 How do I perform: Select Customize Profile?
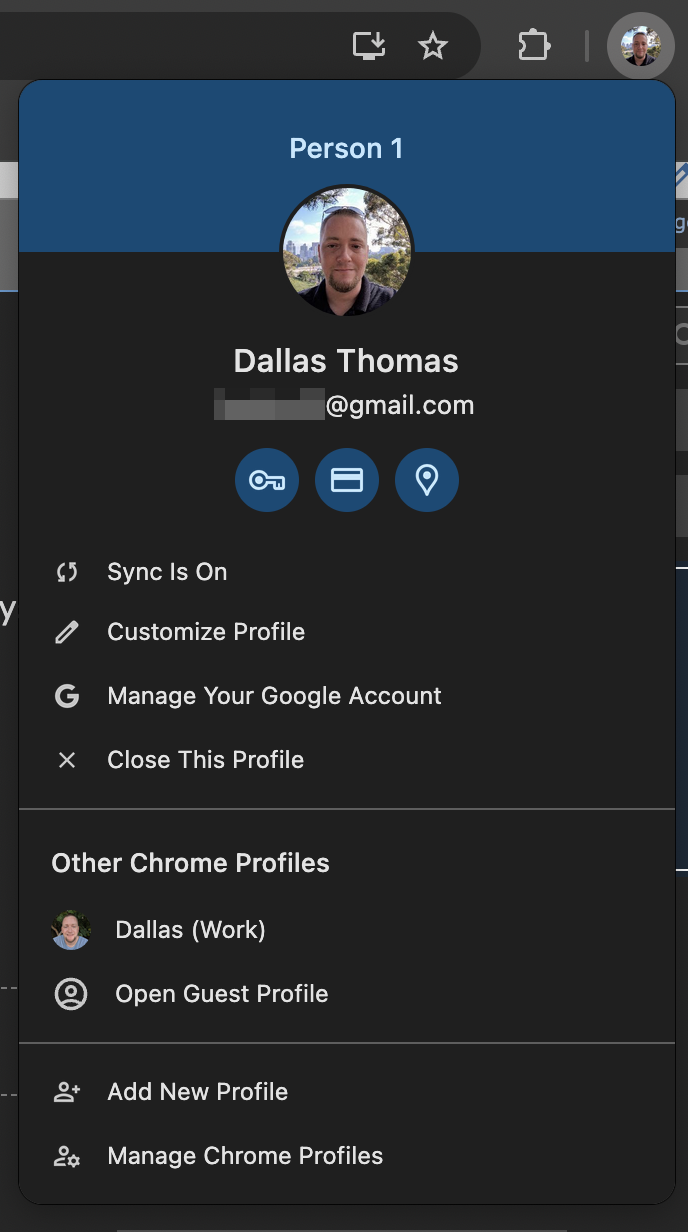pos(206,633)
